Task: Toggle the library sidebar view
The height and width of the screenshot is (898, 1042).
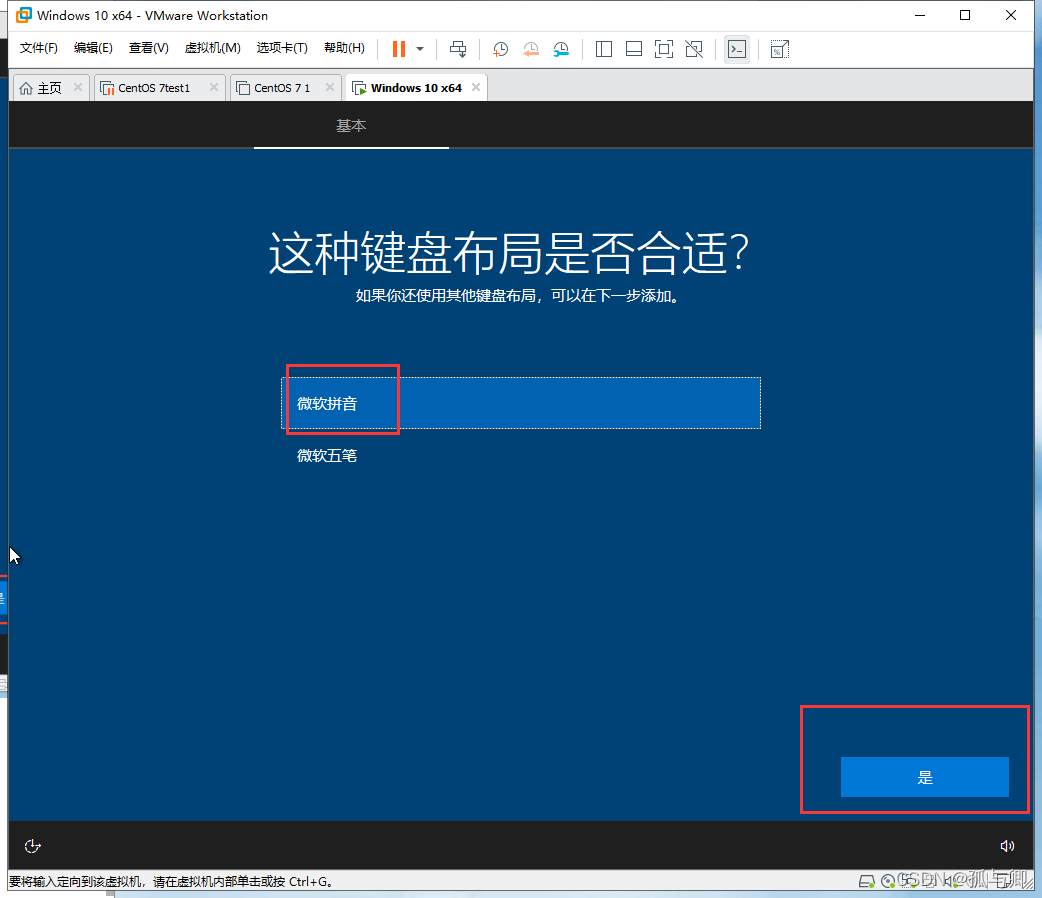Action: (x=603, y=49)
